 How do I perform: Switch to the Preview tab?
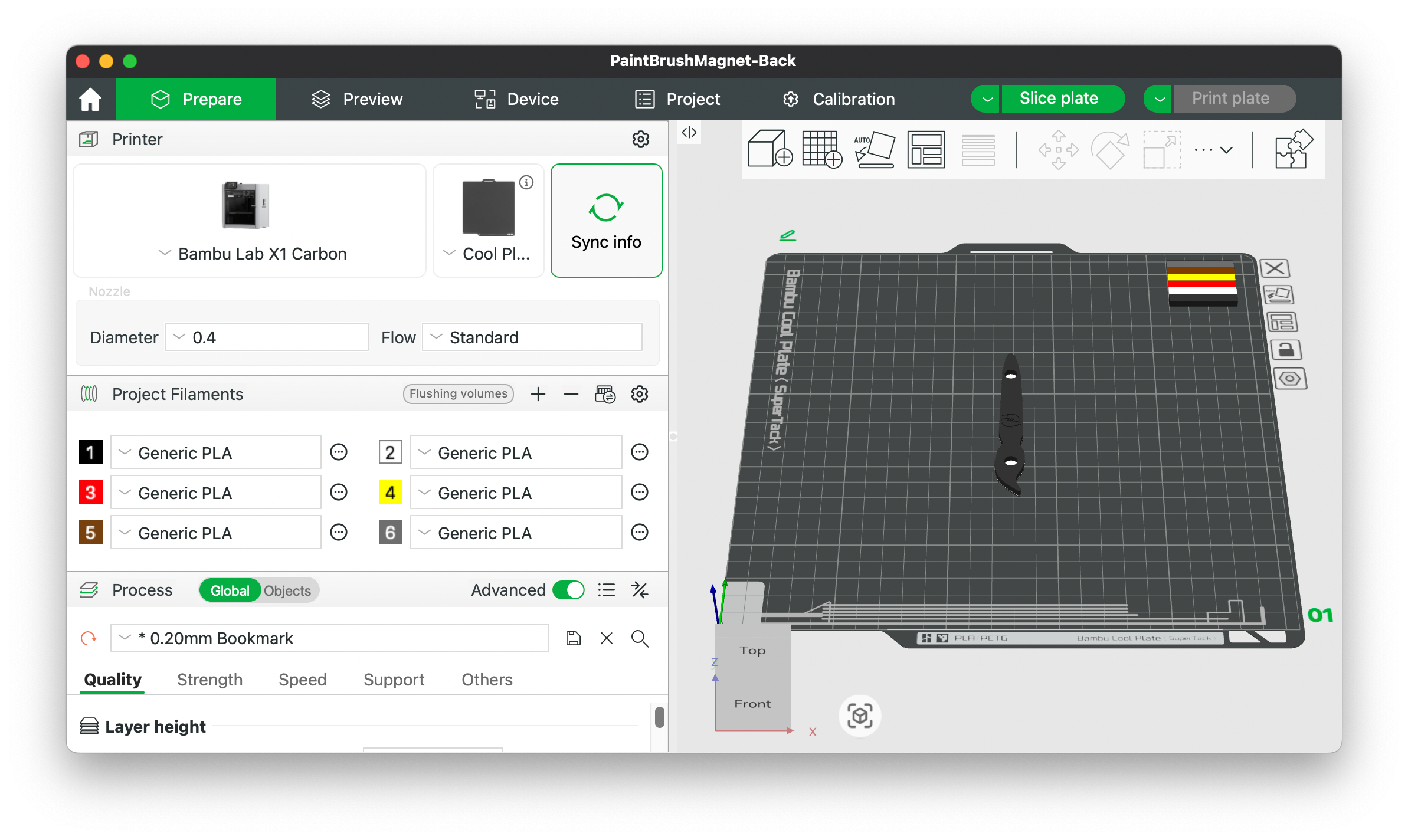coord(357,99)
